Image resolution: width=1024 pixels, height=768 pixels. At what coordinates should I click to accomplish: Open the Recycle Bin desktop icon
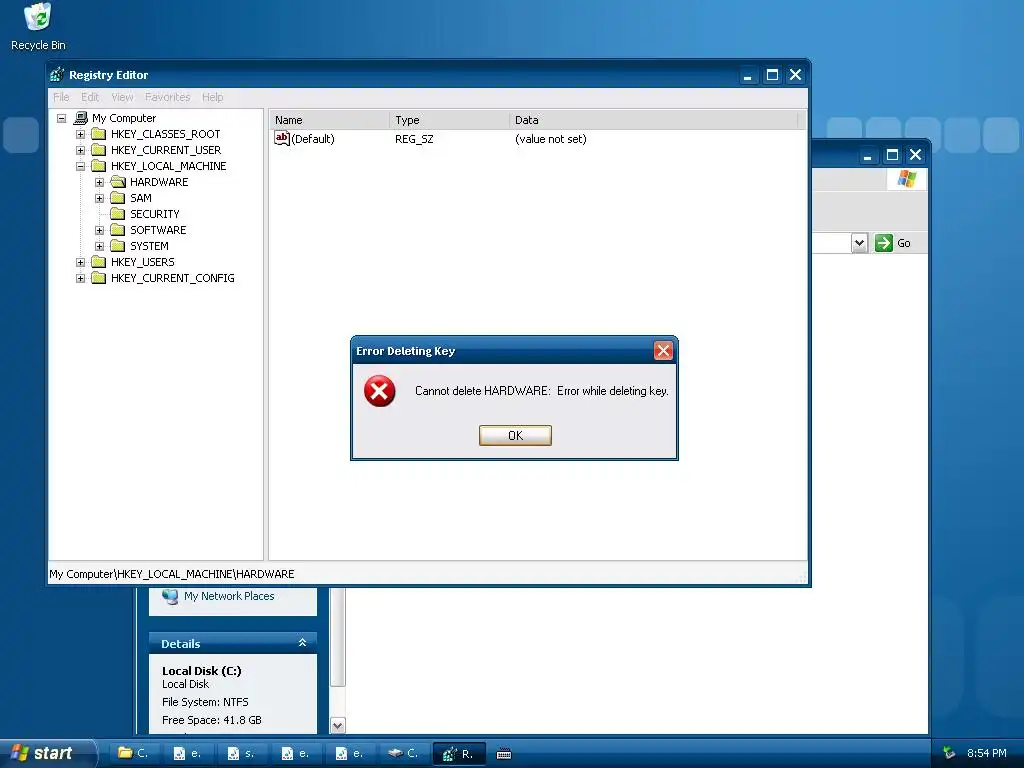(x=38, y=27)
